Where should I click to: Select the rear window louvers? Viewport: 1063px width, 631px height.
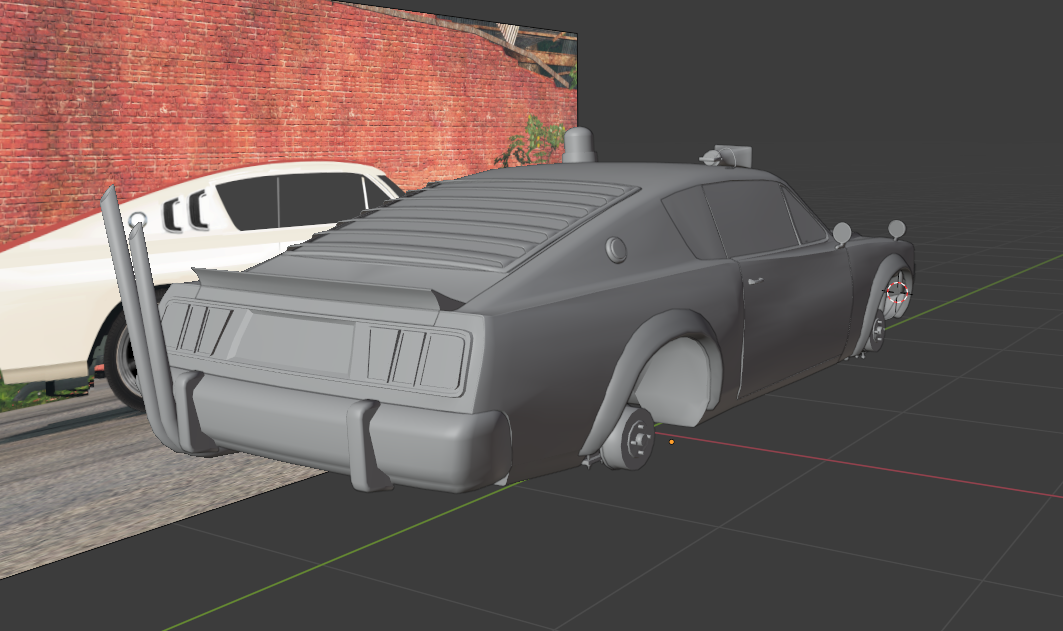click(468, 224)
